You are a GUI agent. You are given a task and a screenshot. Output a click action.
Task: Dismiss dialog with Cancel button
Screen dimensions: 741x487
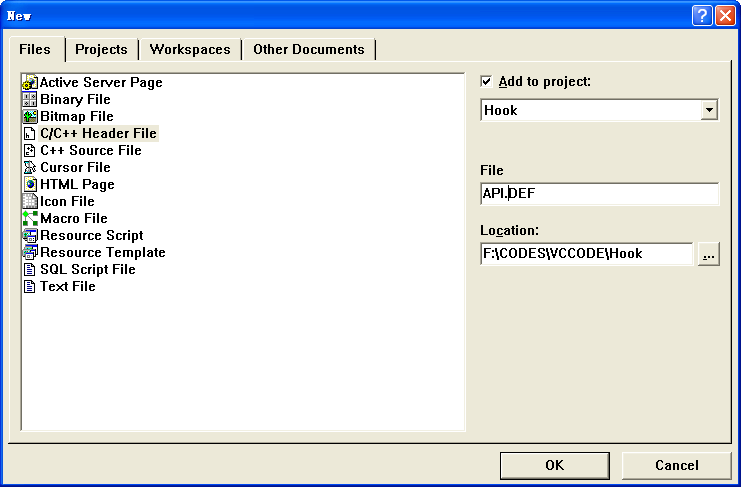click(676, 465)
